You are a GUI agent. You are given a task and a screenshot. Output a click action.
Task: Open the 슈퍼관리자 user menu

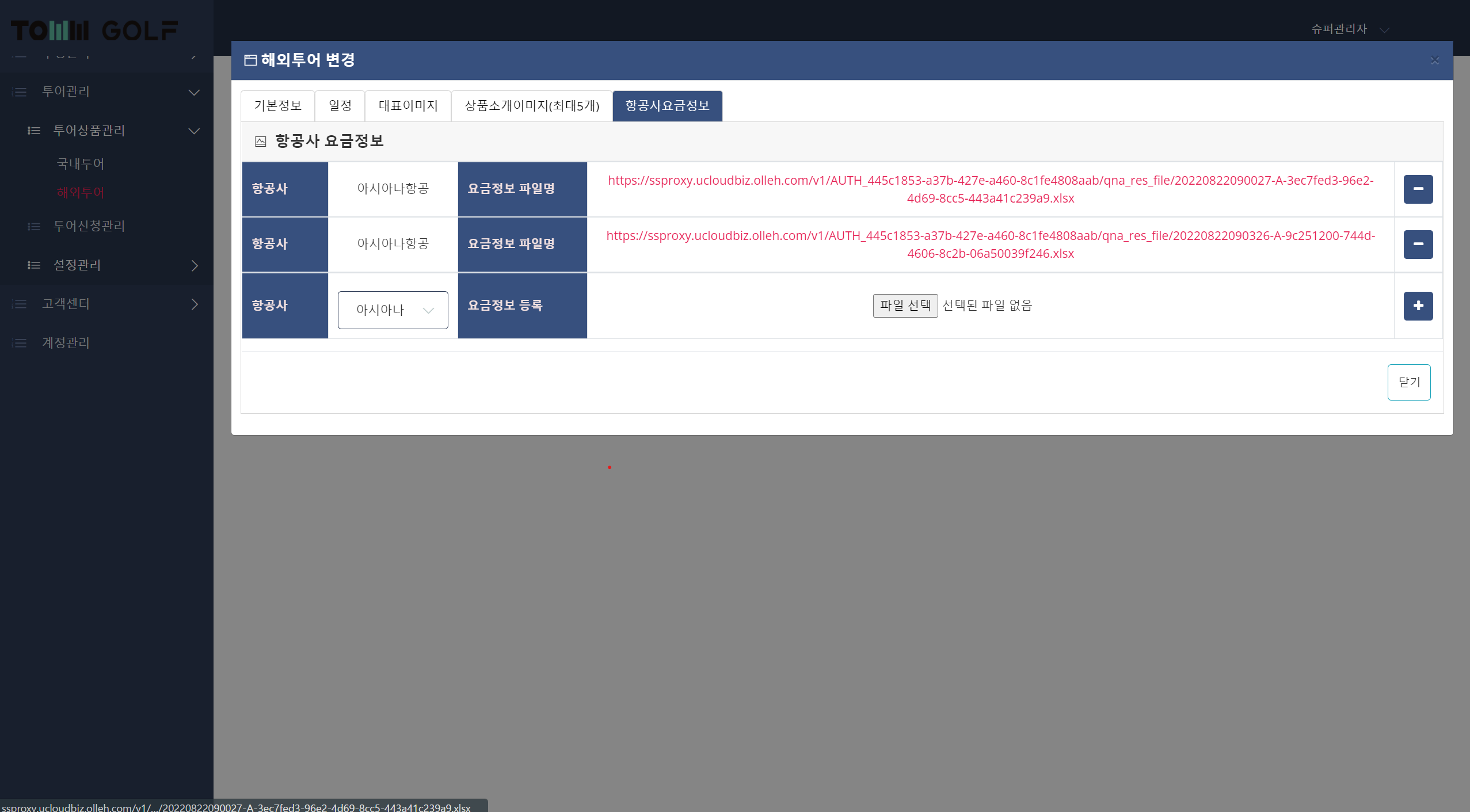click(x=1349, y=29)
